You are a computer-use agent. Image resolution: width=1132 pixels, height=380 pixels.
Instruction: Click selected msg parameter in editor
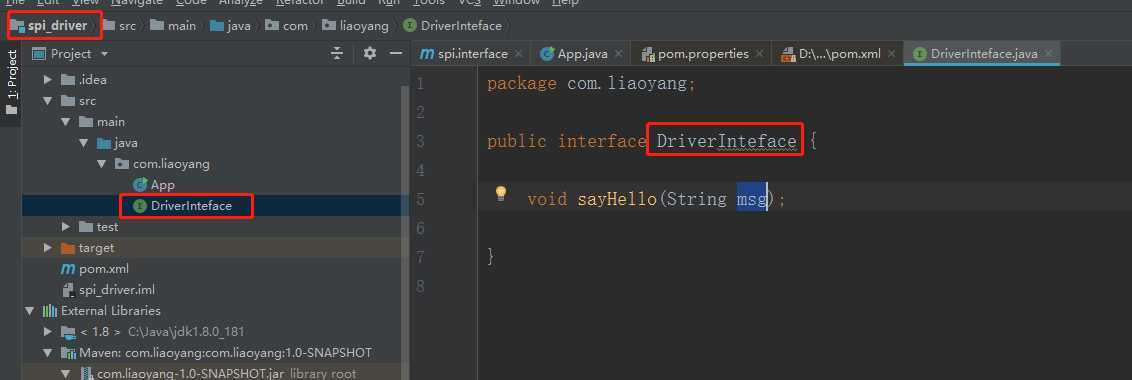point(751,199)
